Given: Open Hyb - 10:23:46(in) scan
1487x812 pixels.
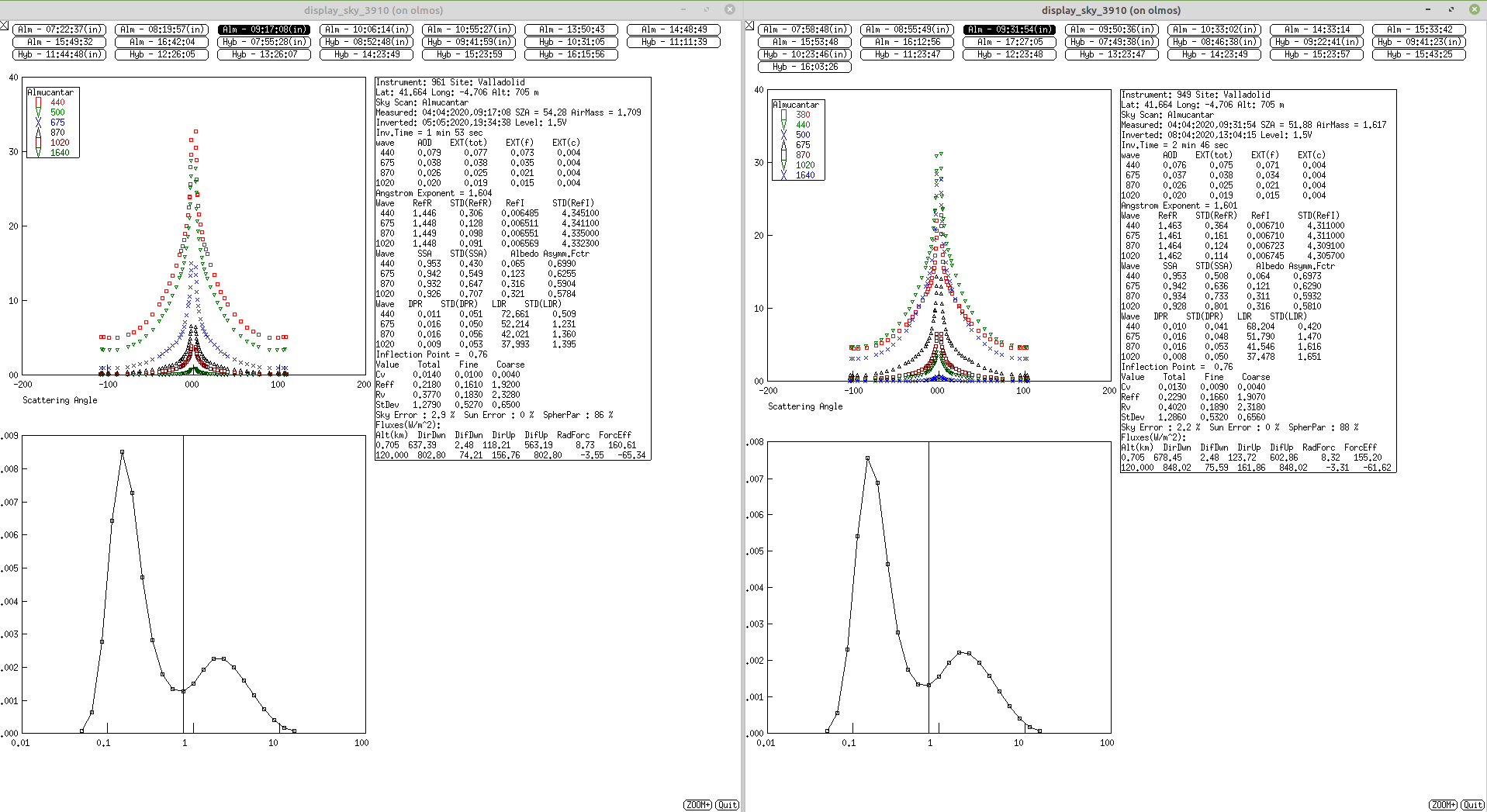Looking at the screenshot, I should 805,54.
